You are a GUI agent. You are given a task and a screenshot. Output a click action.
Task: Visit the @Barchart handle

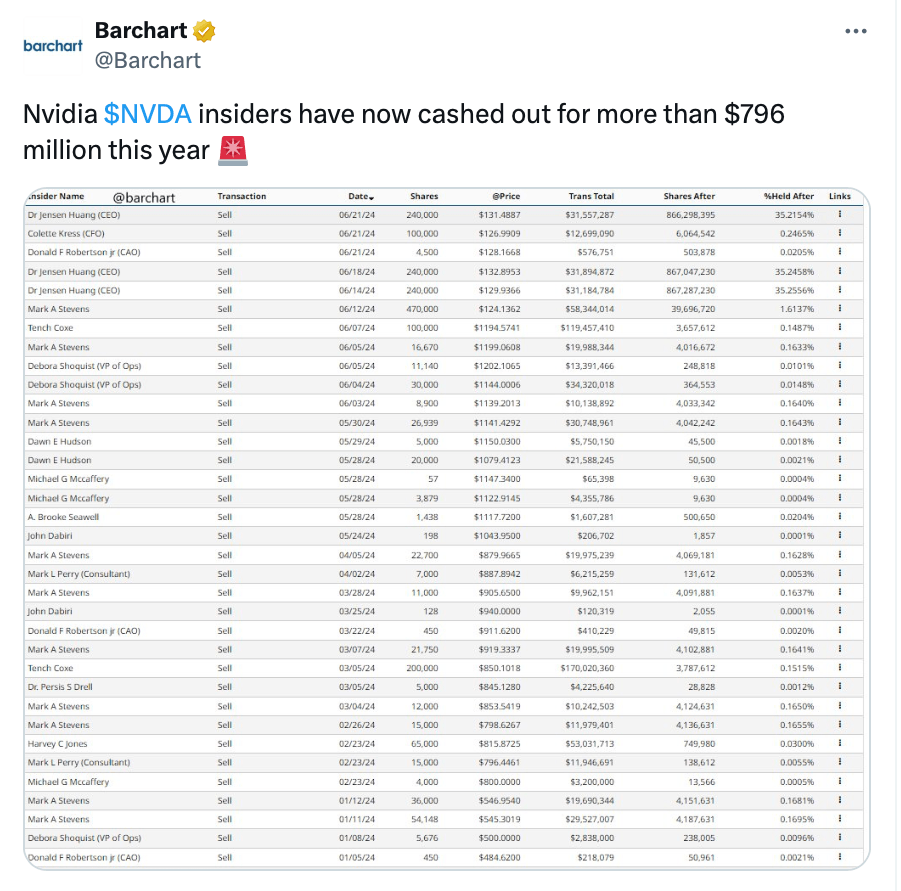(149, 60)
